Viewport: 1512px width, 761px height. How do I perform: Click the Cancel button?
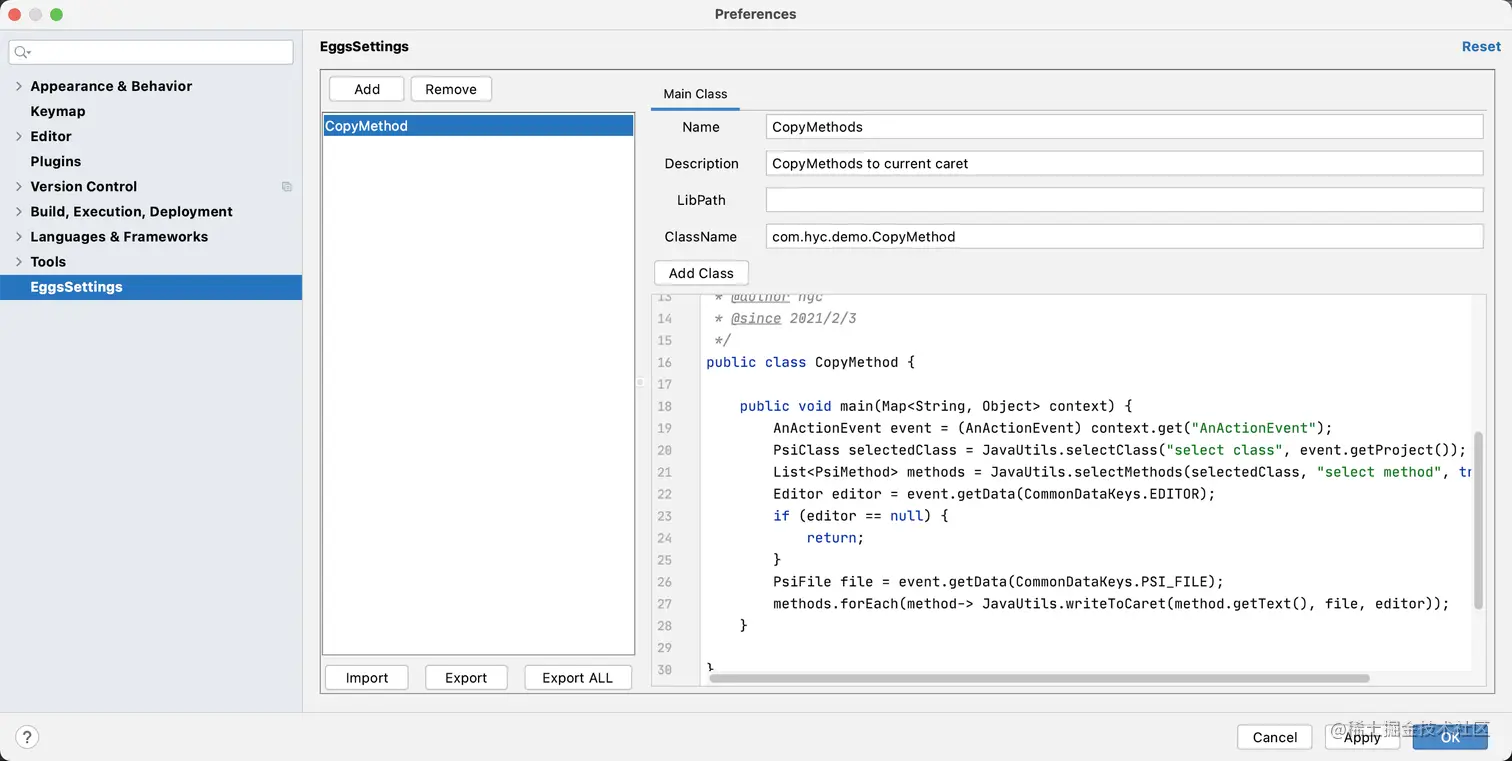click(1275, 737)
